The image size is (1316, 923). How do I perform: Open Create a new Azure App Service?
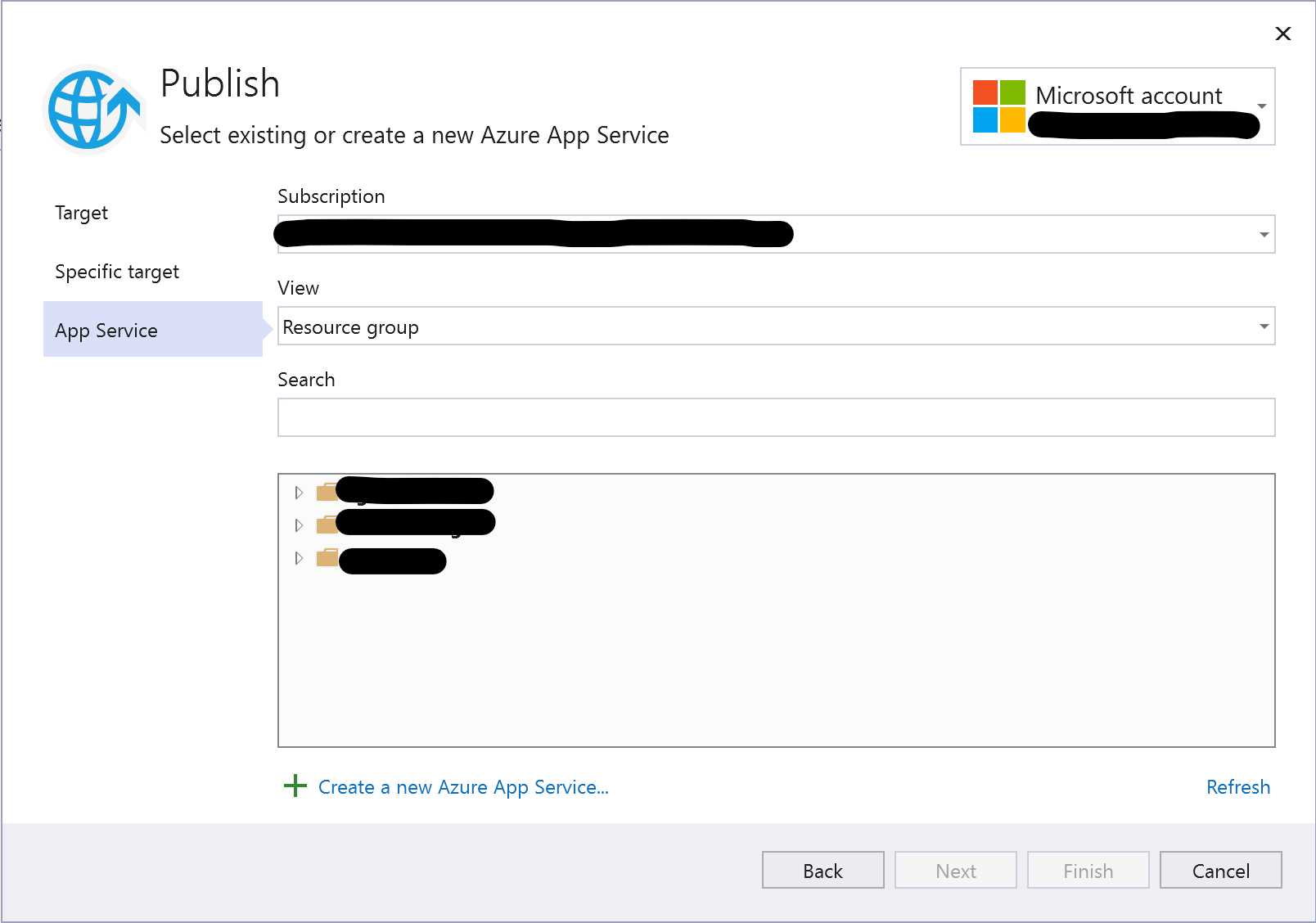click(x=462, y=786)
